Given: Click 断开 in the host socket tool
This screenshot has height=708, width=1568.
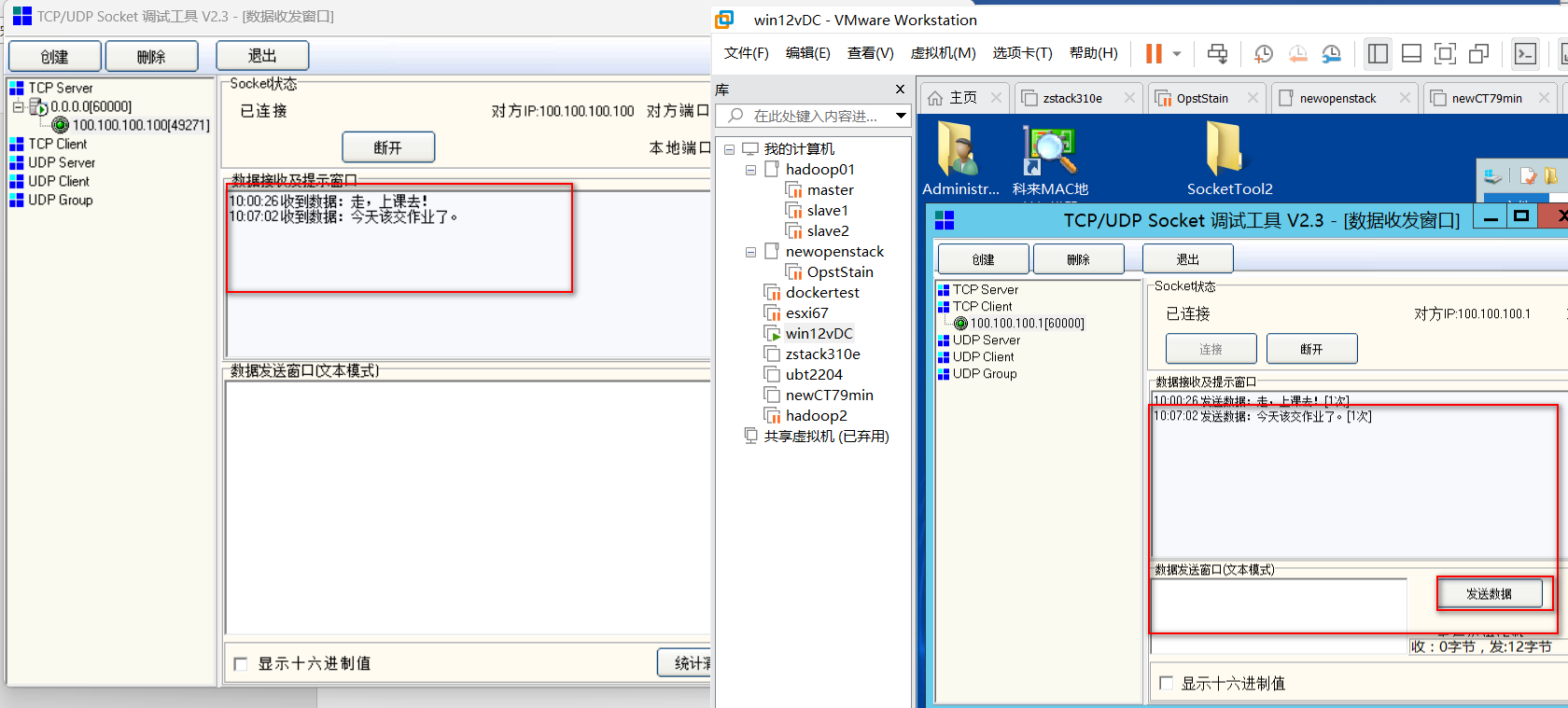Looking at the screenshot, I should pyautogui.click(x=388, y=147).
